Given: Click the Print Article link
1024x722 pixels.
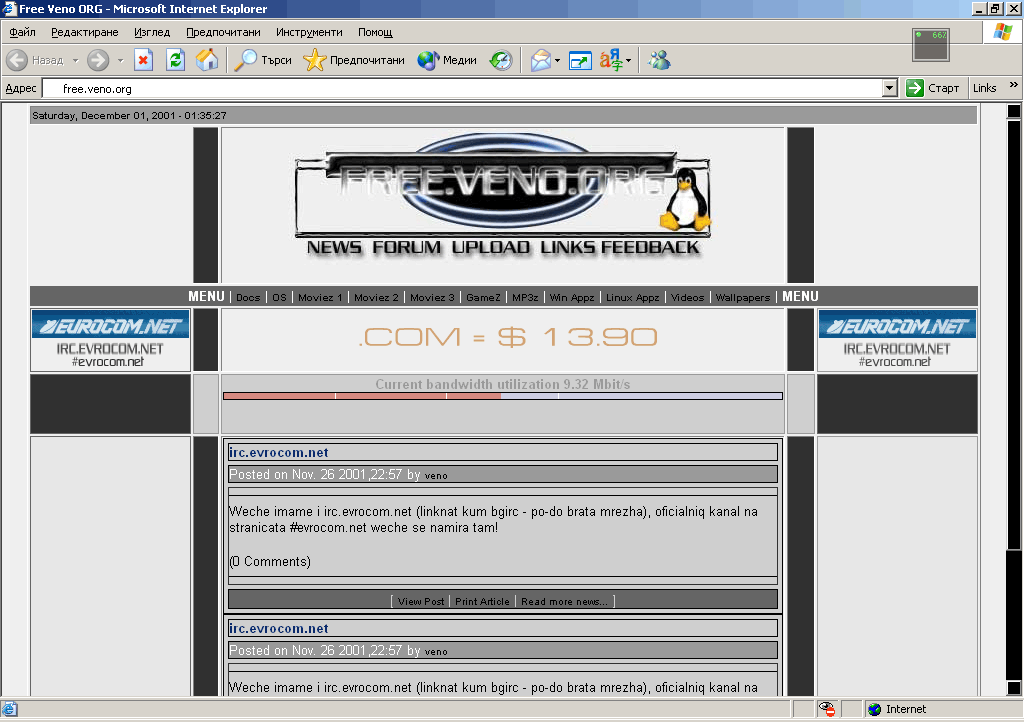Looking at the screenshot, I should coord(482,601).
